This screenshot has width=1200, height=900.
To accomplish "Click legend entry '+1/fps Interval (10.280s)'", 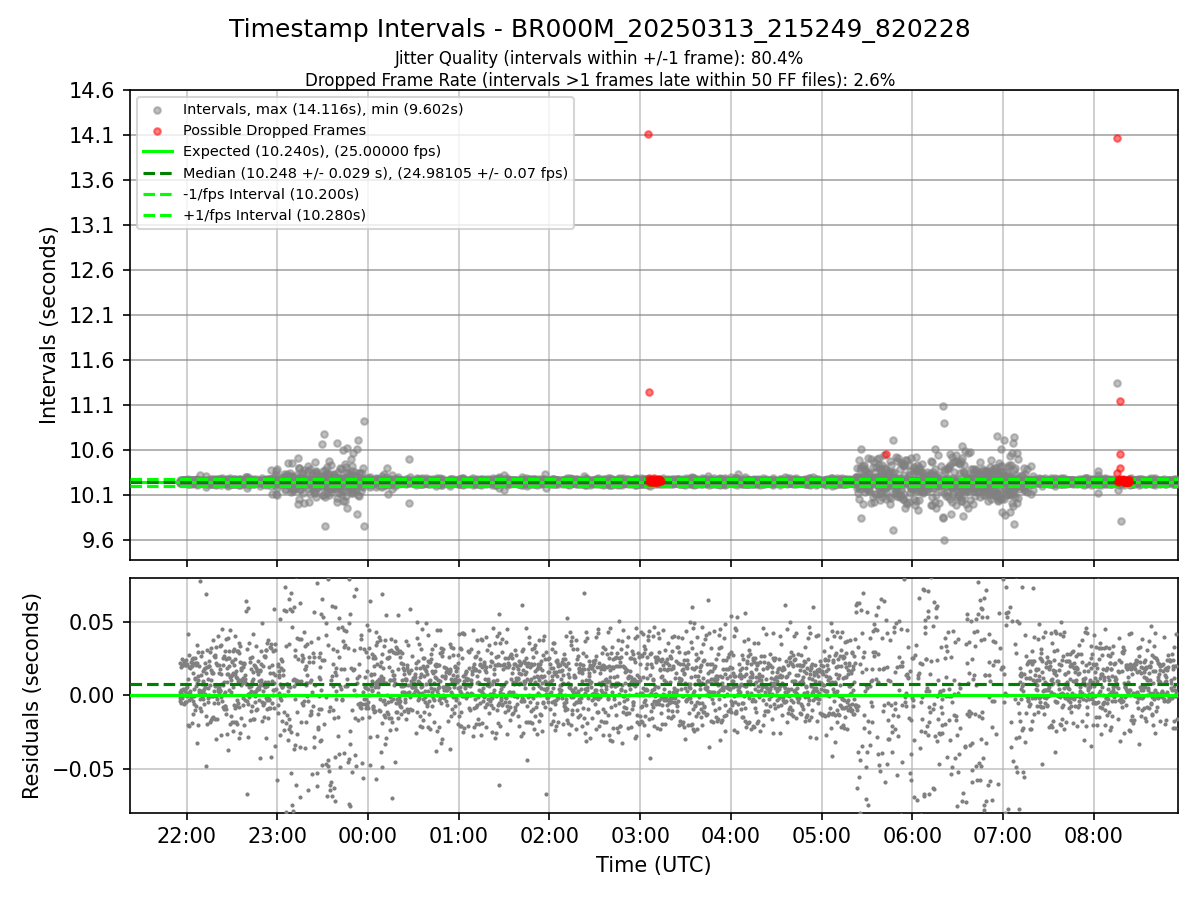I will (x=274, y=215).
